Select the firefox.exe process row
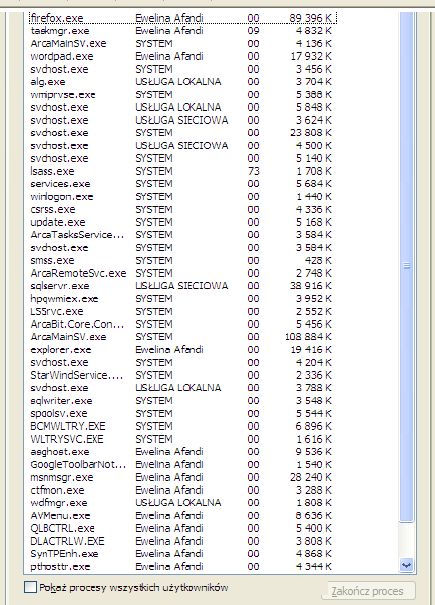435x605 pixels. [183, 18]
